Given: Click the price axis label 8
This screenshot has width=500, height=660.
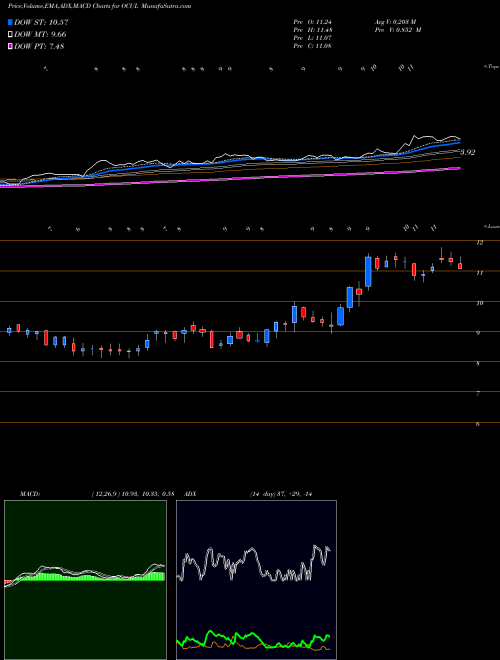Looking at the screenshot, I should click(x=478, y=364).
